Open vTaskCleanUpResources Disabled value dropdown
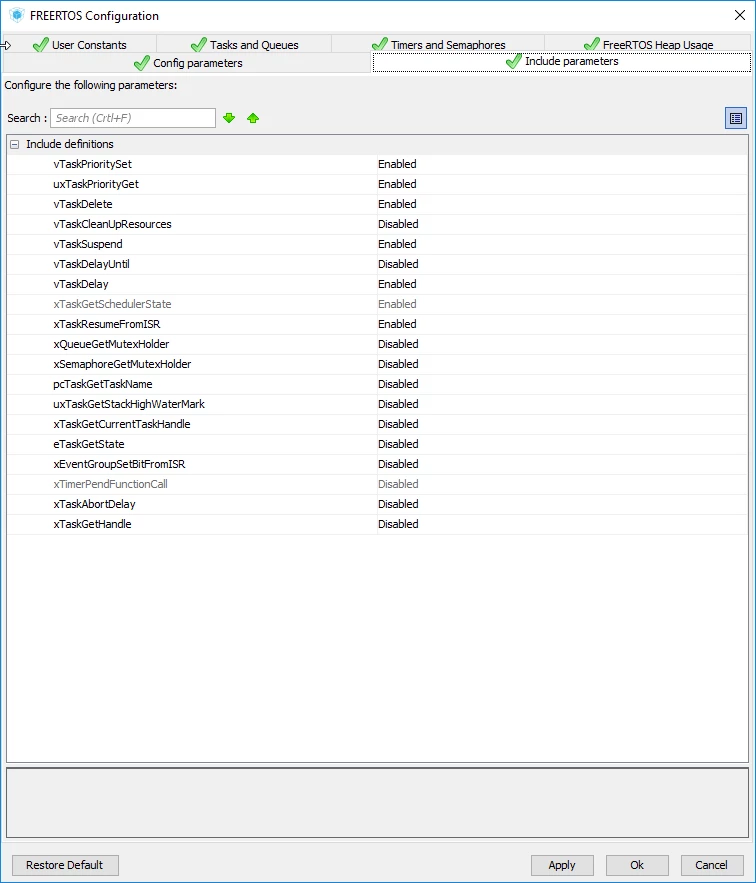Viewport: 756px width, 883px height. pyautogui.click(x=398, y=224)
